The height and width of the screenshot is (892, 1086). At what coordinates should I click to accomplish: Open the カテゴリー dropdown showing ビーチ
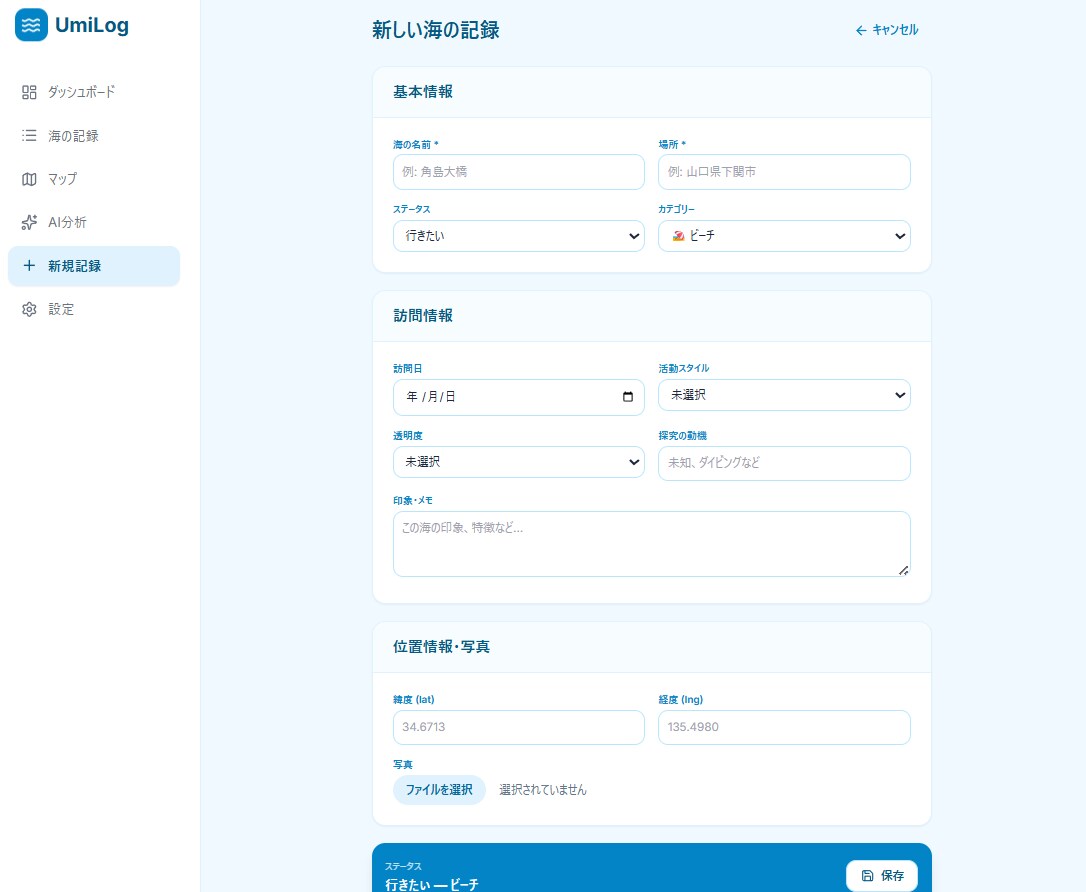tap(784, 236)
